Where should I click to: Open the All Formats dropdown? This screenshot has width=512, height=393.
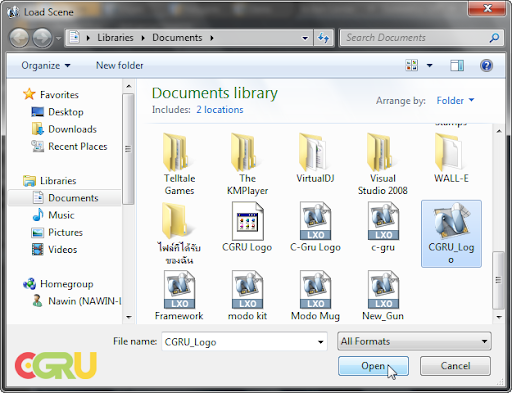pos(414,341)
